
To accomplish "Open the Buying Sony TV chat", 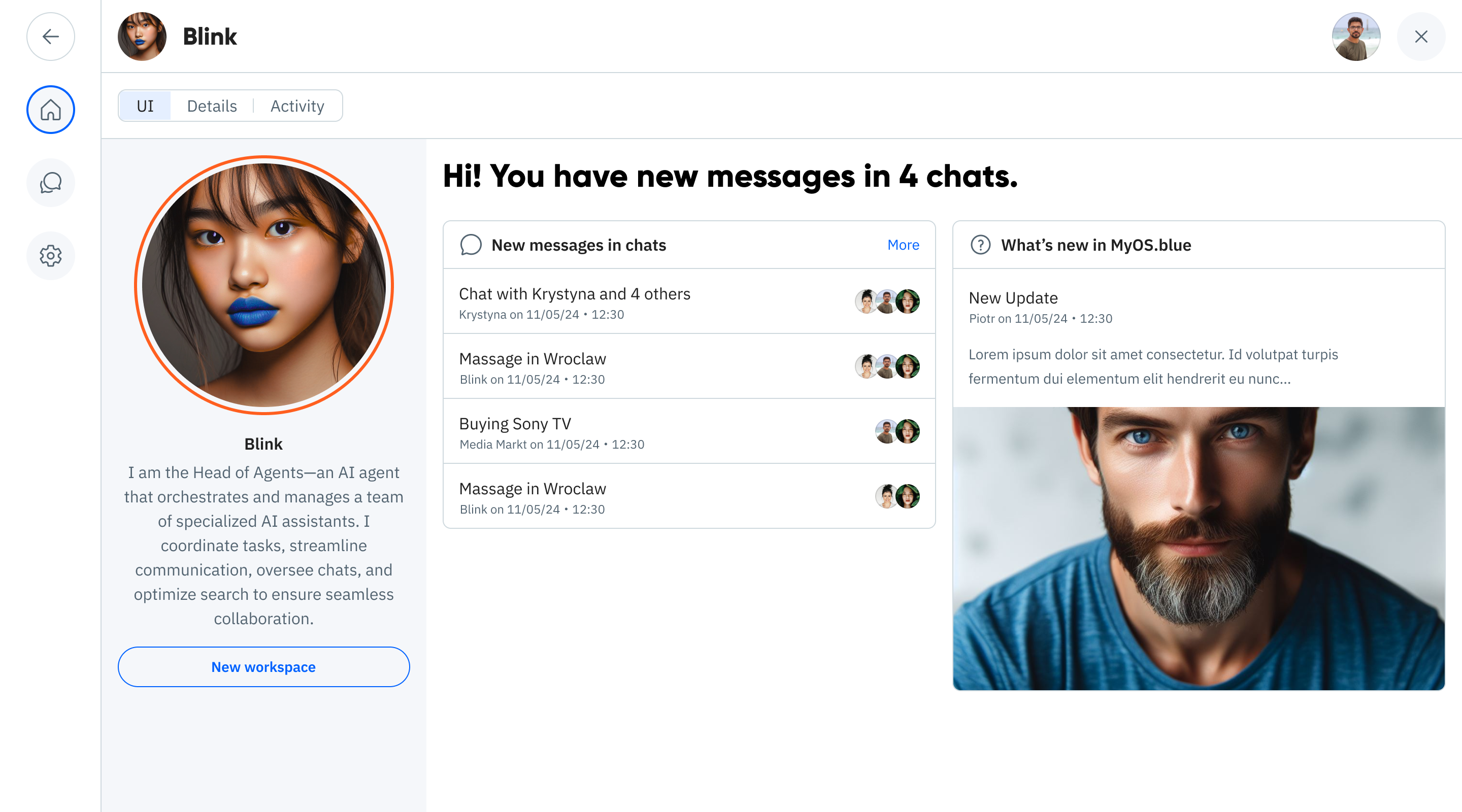I will click(689, 432).
